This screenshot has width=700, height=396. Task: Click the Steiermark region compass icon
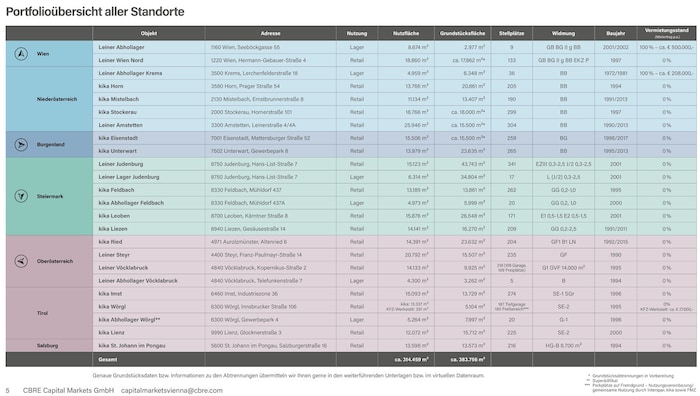tap(21, 196)
